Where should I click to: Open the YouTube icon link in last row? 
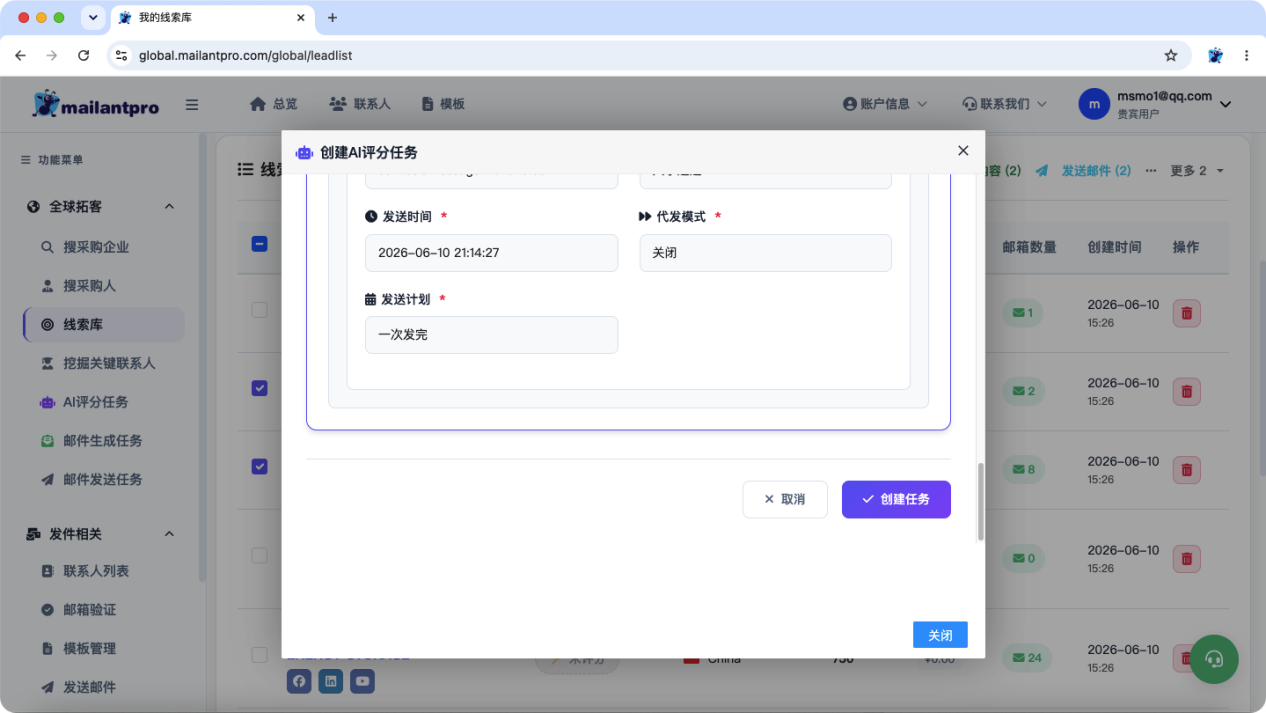(x=362, y=681)
